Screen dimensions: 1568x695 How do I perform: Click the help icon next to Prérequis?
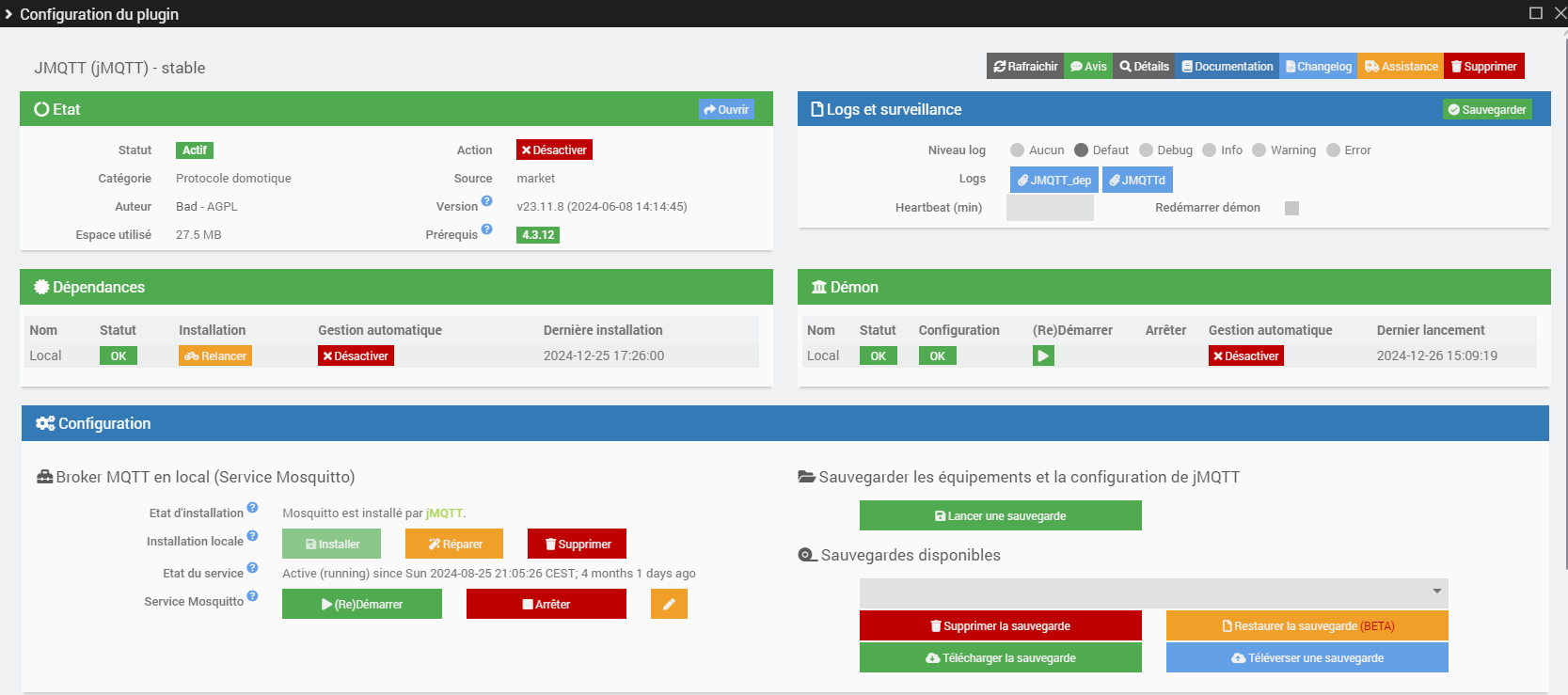pos(487,229)
